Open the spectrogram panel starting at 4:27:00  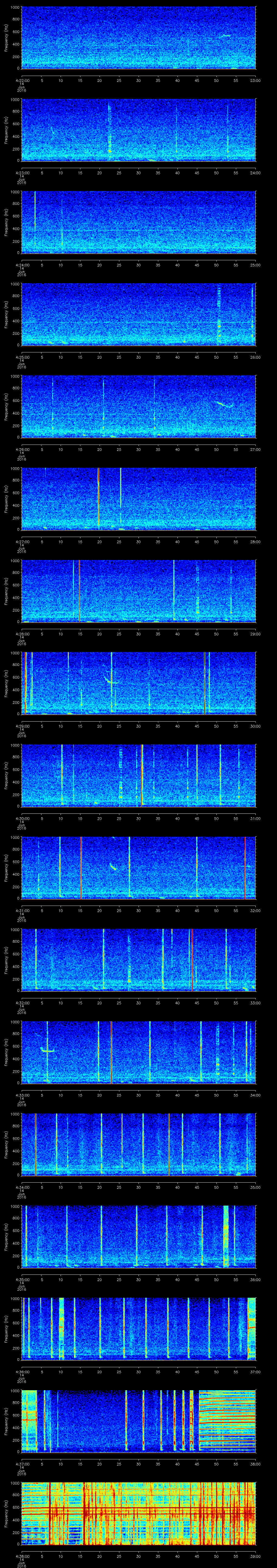pos(139,499)
